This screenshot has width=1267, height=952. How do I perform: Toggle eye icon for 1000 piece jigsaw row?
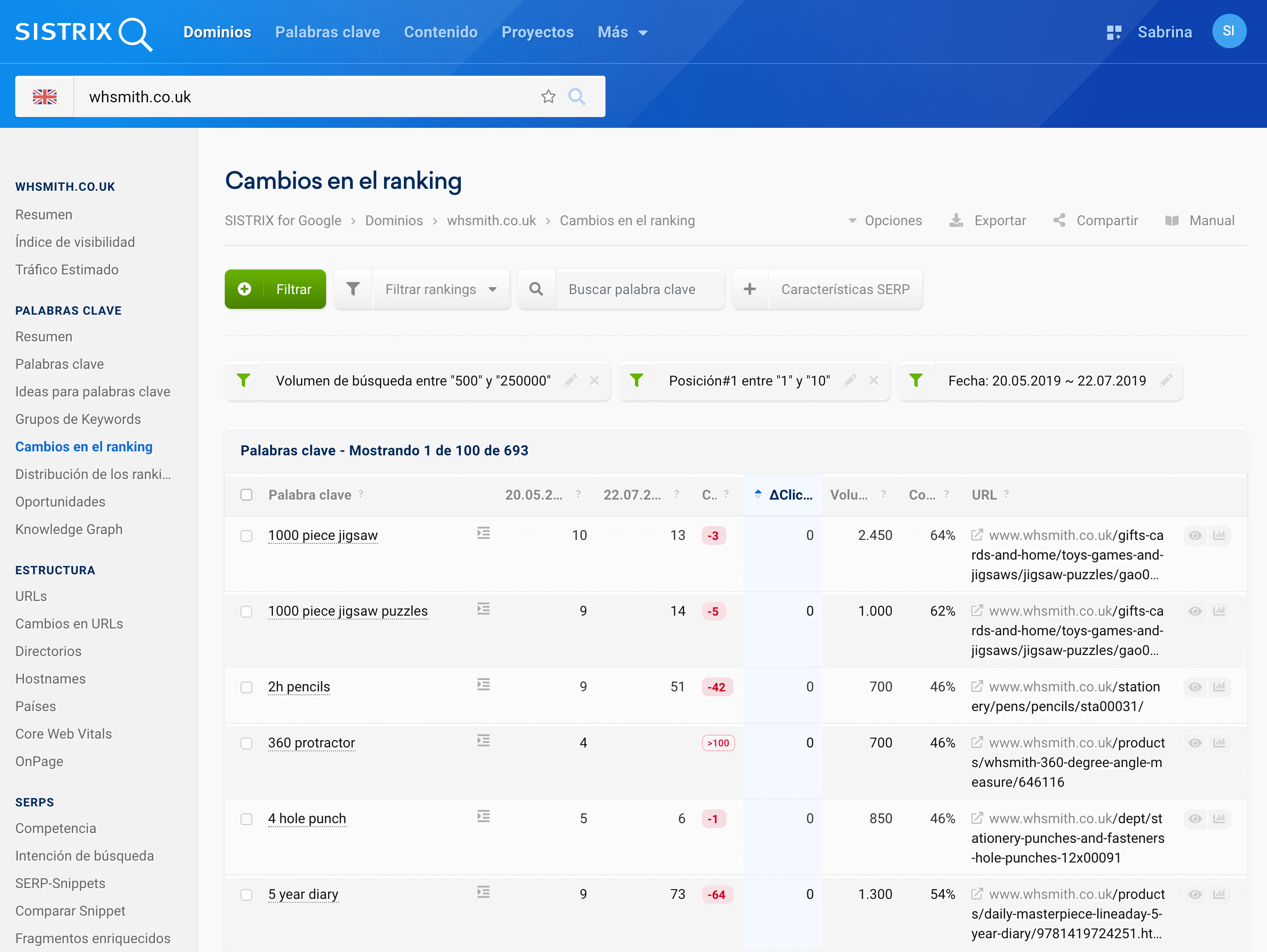[x=1195, y=535]
